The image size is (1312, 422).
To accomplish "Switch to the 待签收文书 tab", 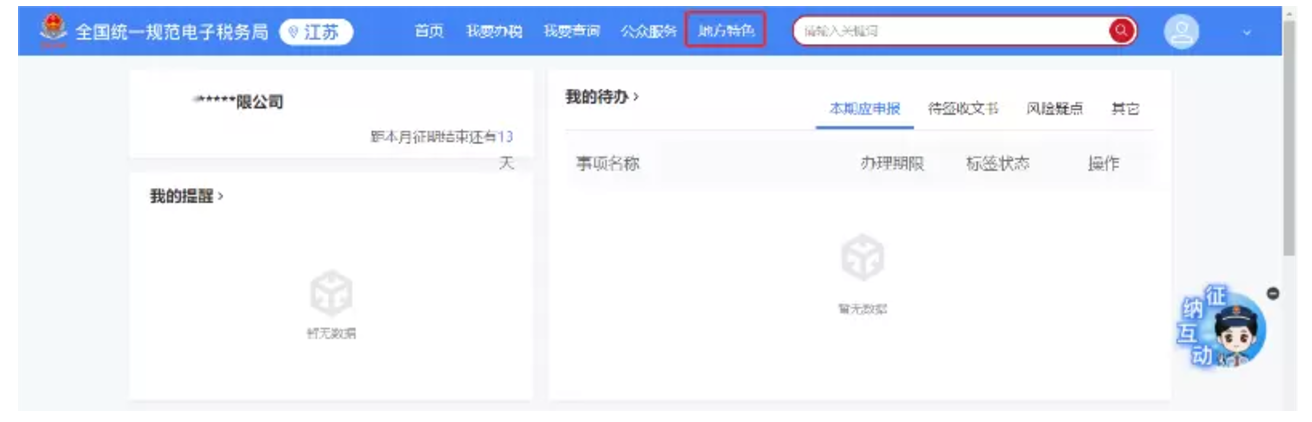I will coord(963,109).
